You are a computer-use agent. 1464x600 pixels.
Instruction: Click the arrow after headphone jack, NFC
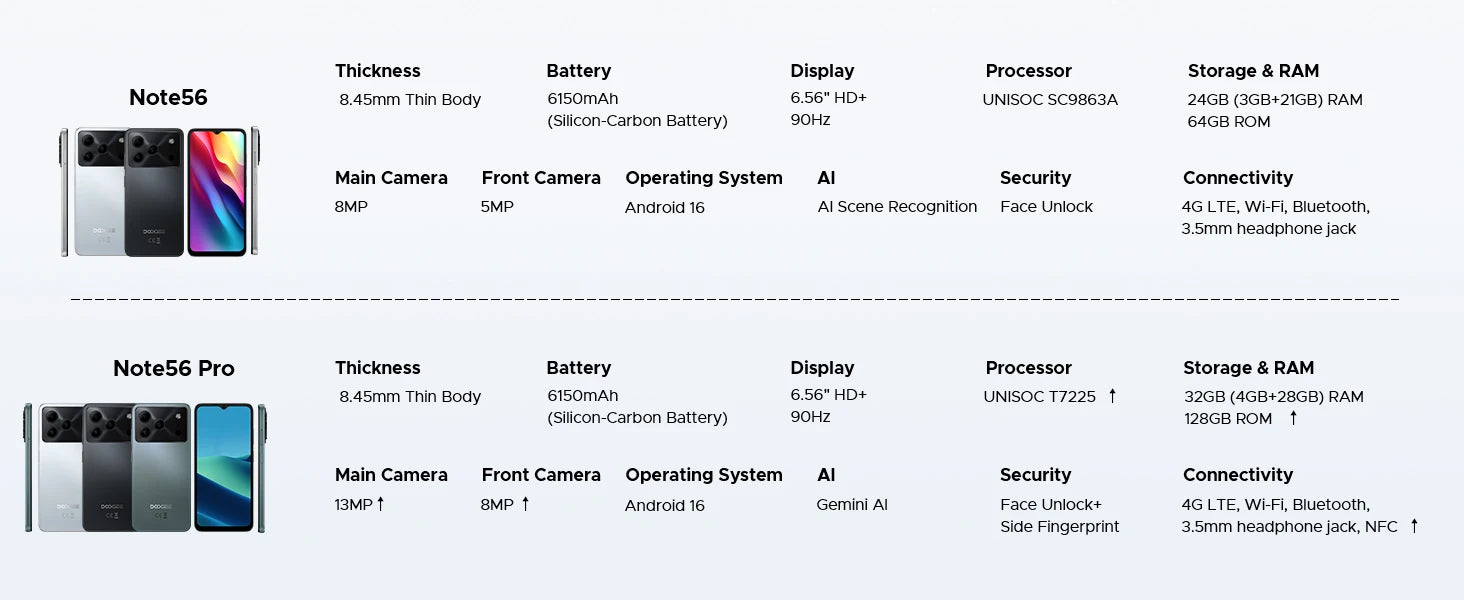(x=1414, y=526)
